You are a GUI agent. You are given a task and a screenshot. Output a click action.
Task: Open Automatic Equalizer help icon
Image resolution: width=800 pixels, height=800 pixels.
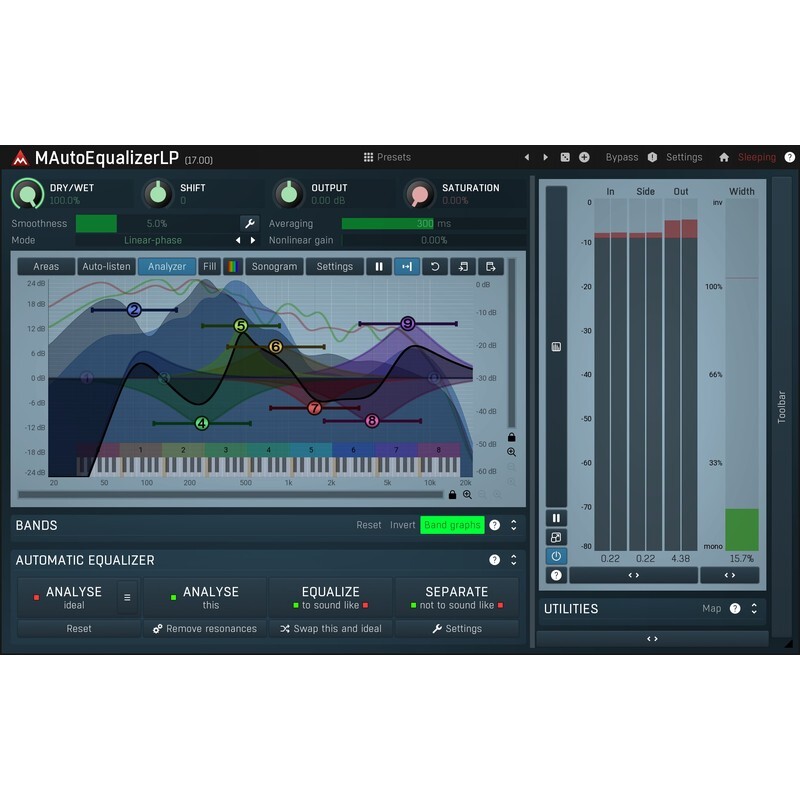(494, 560)
